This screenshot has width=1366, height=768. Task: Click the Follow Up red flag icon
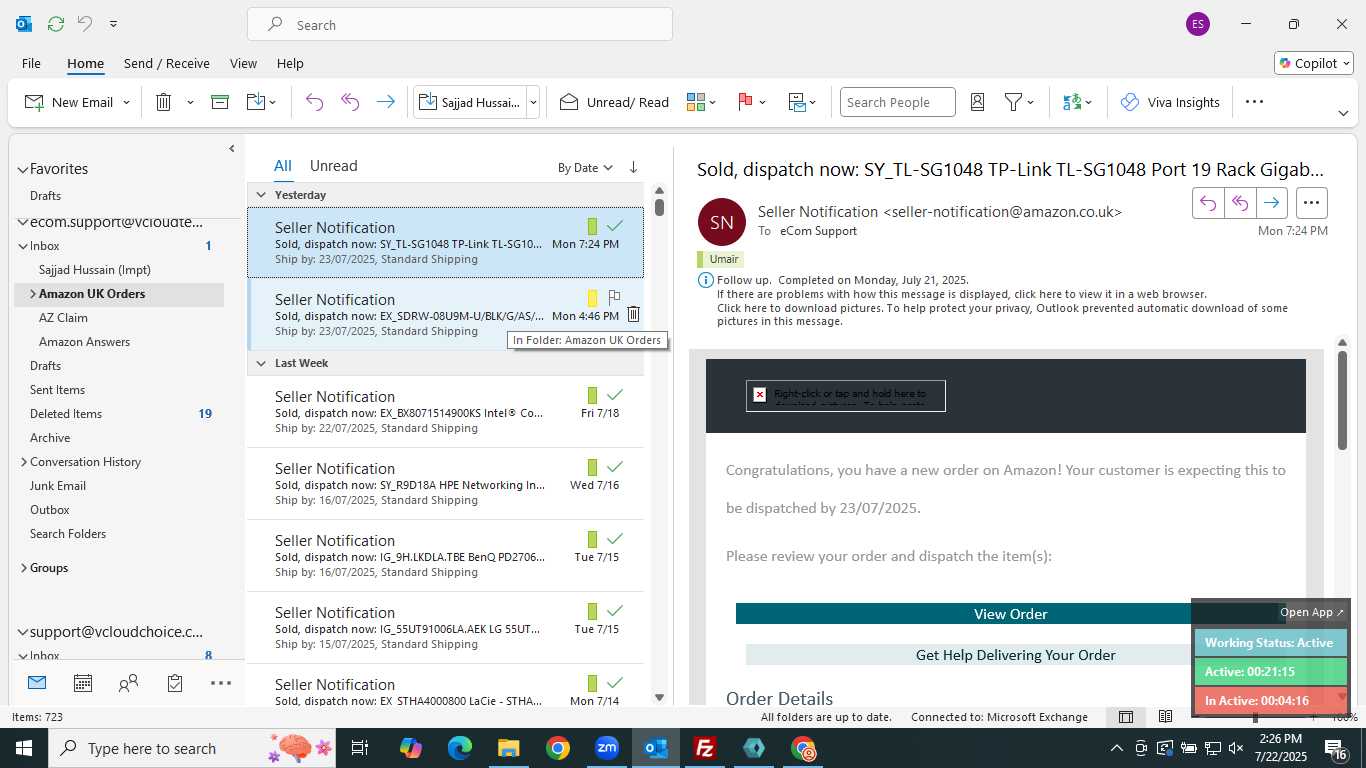tap(745, 102)
